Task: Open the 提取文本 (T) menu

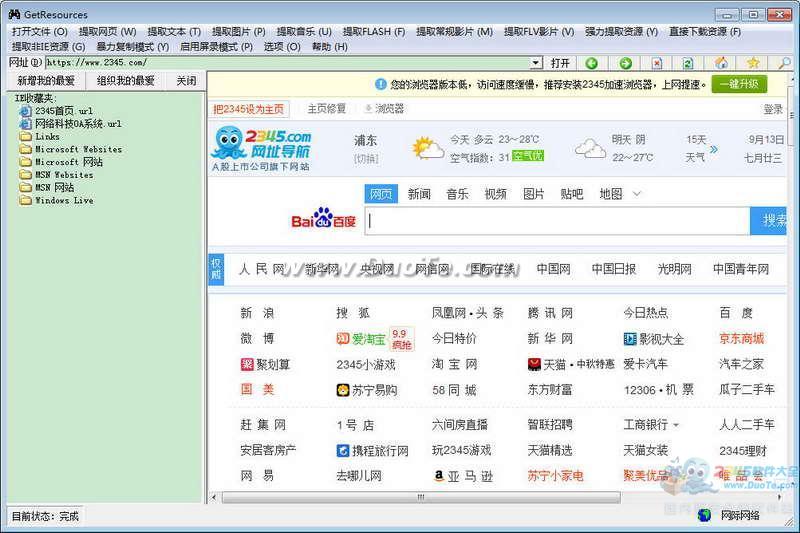Action: (174, 32)
